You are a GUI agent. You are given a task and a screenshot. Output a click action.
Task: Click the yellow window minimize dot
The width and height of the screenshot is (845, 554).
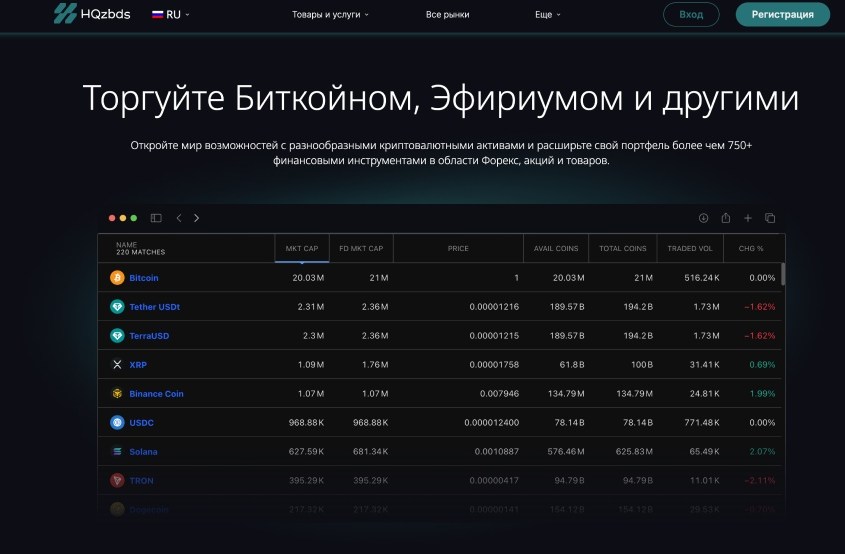click(x=123, y=218)
